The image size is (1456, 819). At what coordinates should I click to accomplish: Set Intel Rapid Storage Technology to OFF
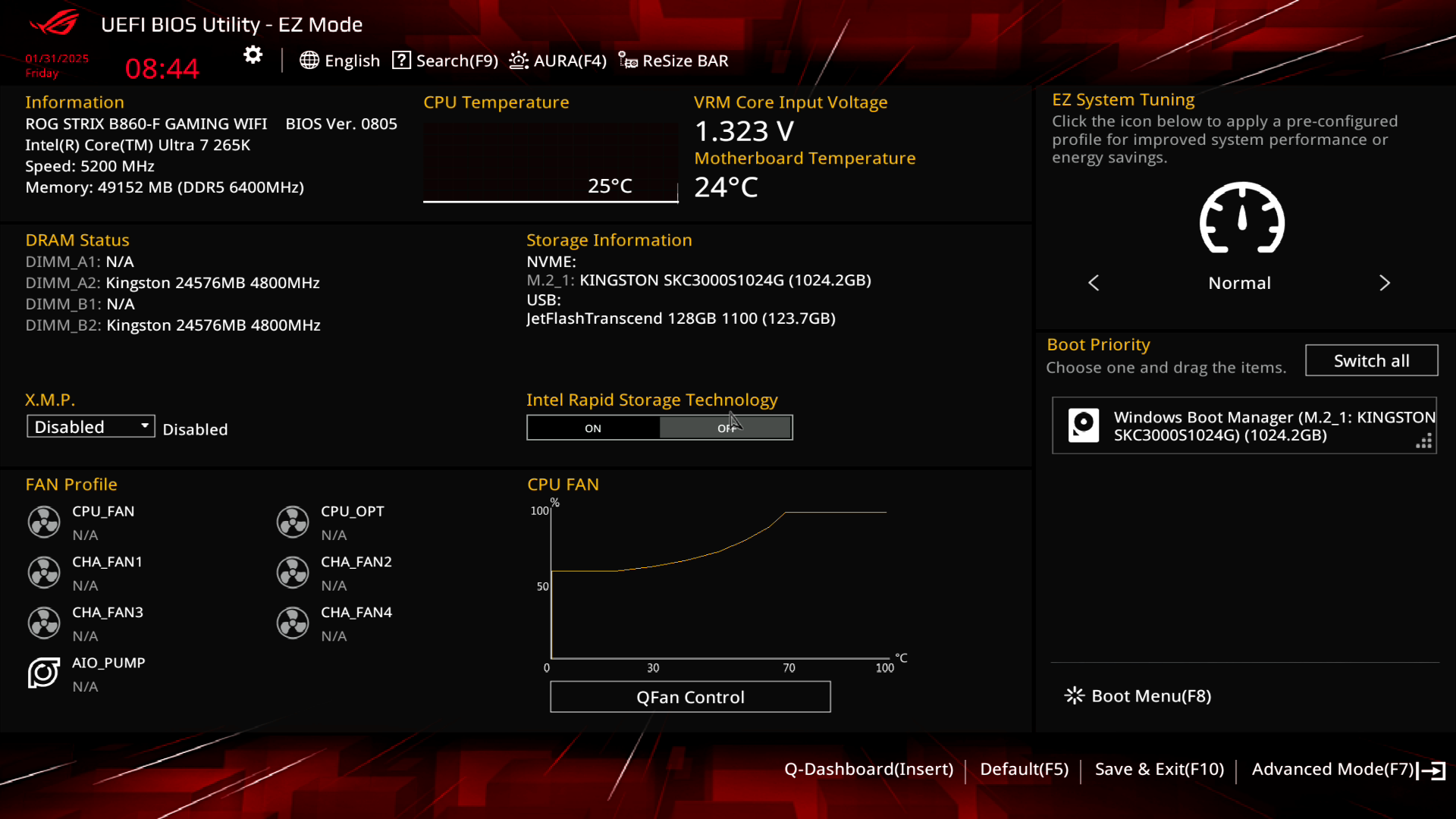726,428
